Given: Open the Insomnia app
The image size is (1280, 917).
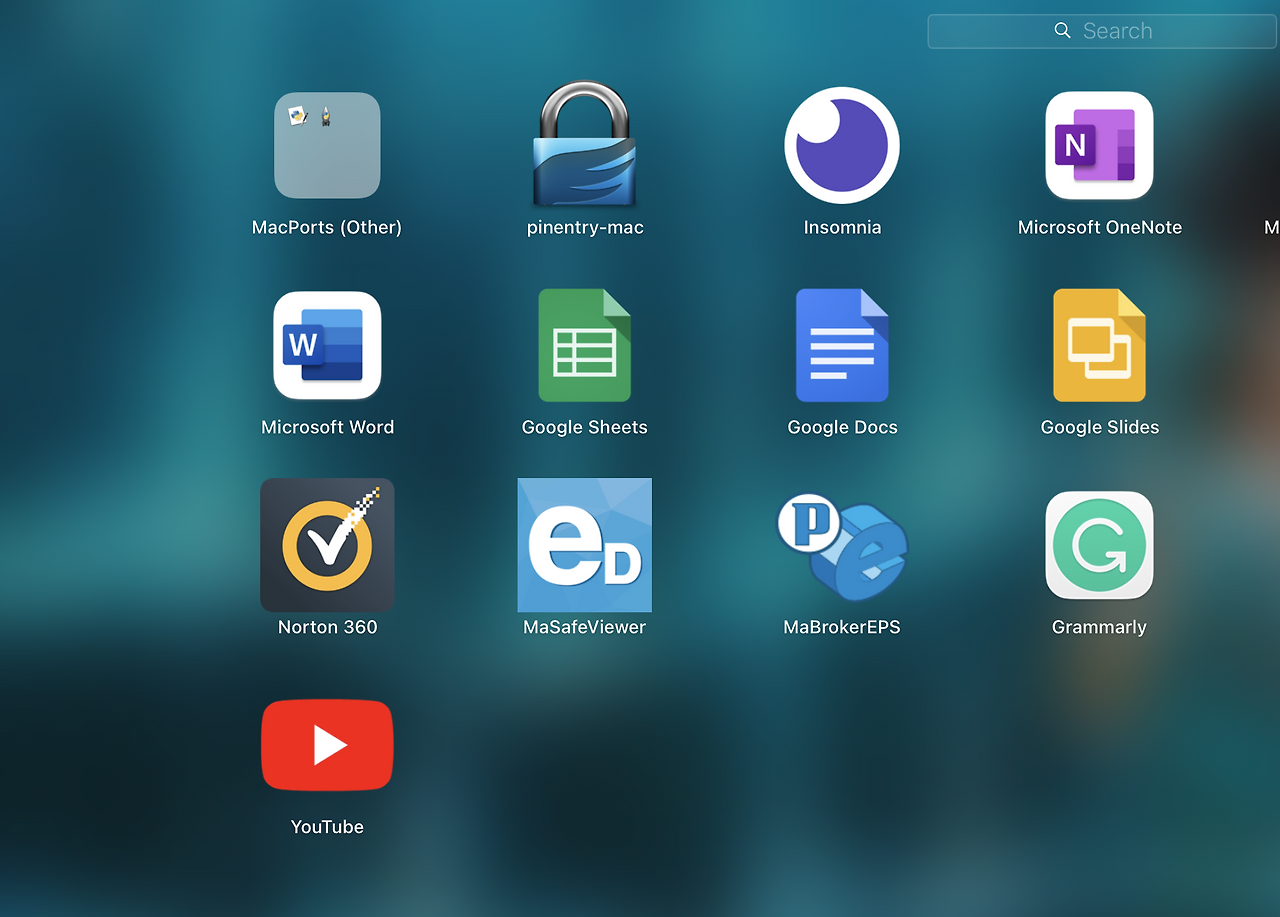Looking at the screenshot, I should (842, 145).
